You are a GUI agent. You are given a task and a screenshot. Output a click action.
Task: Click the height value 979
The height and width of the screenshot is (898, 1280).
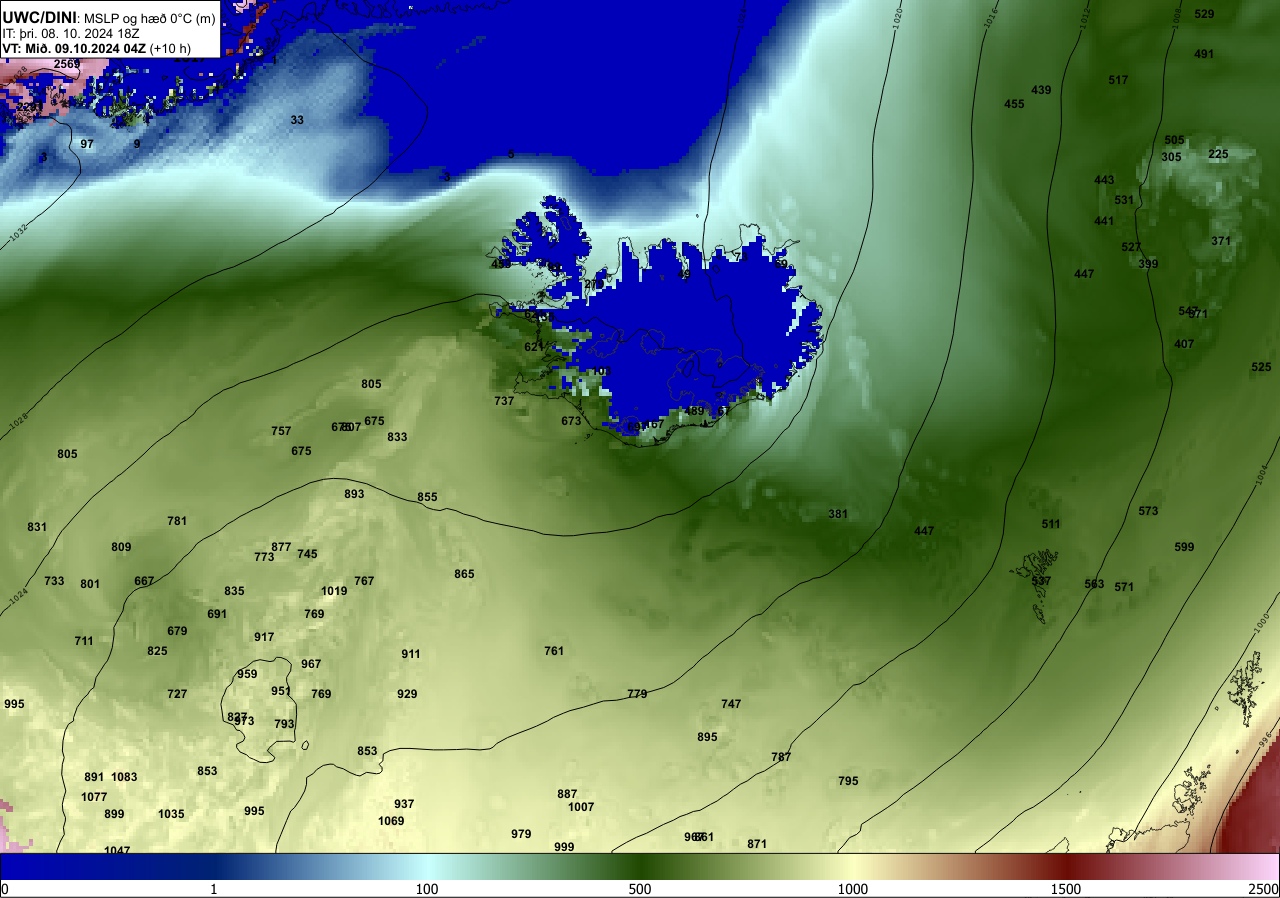click(x=521, y=834)
